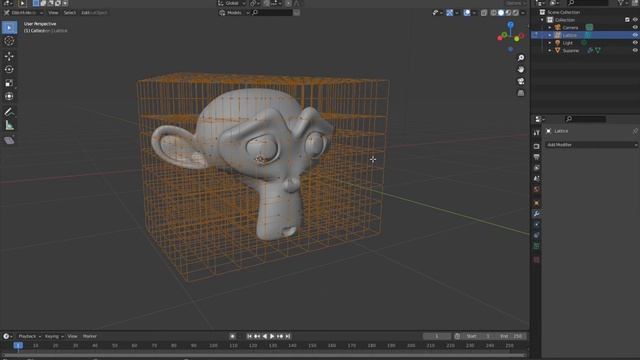640x360 pixels.
Task: Select the Transform tool
Action: (9, 96)
